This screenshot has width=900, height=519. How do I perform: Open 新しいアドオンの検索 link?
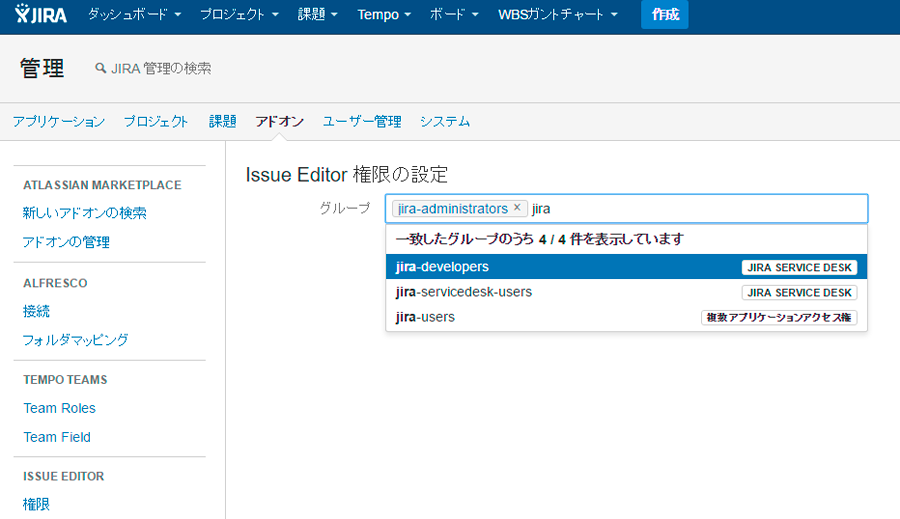point(84,213)
